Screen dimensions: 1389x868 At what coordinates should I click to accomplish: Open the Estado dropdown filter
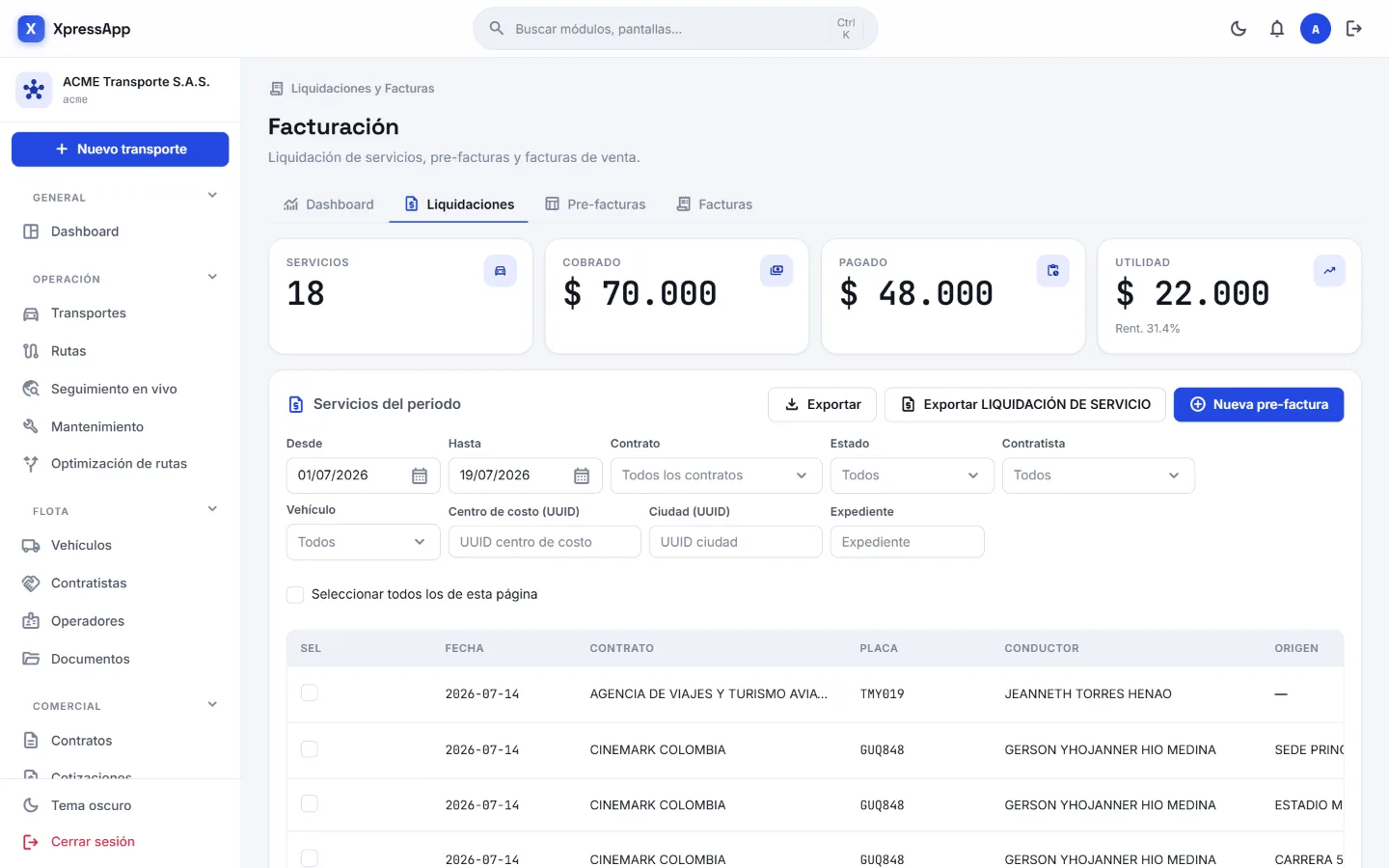[x=912, y=475]
